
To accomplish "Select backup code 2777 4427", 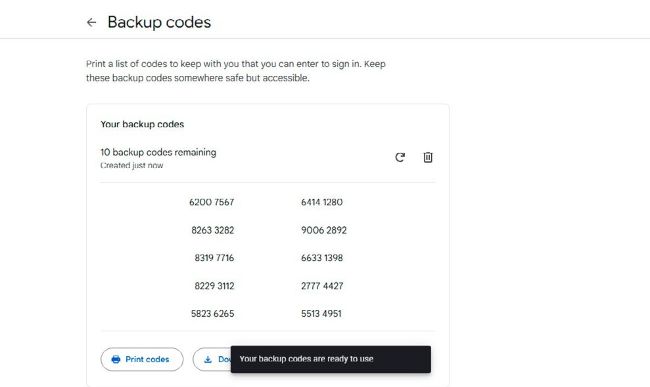I will 322,286.
